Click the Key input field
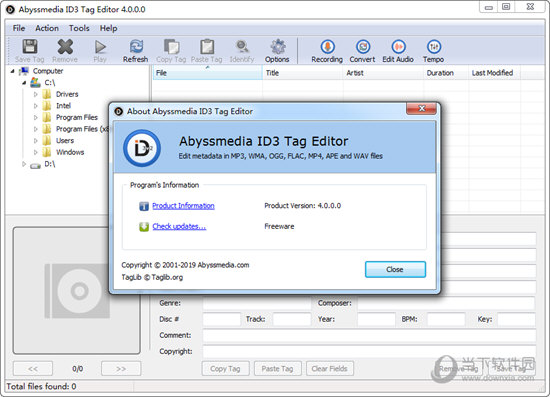The image size is (550, 397). coord(516,319)
